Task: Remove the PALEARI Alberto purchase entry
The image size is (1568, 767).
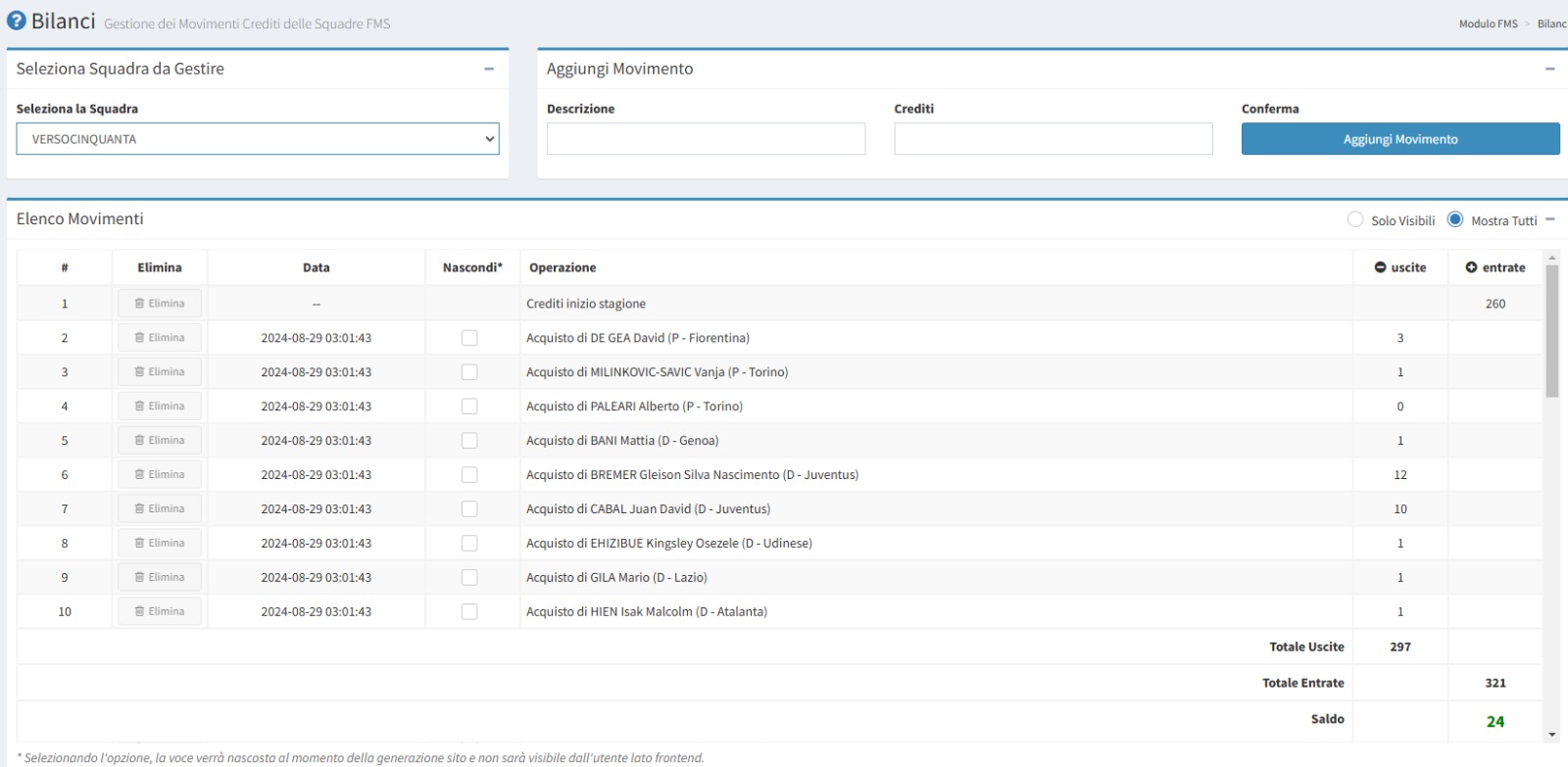Action: [x=160, y=407]
